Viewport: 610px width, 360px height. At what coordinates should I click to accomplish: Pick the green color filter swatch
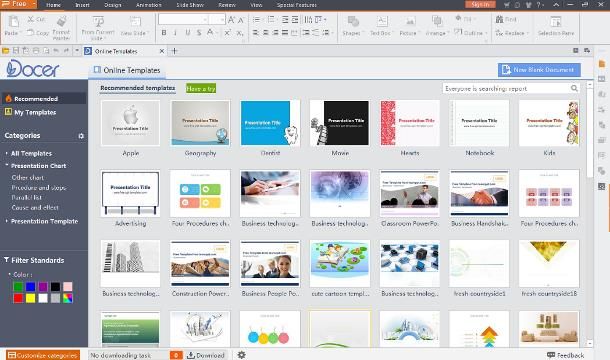18,287
